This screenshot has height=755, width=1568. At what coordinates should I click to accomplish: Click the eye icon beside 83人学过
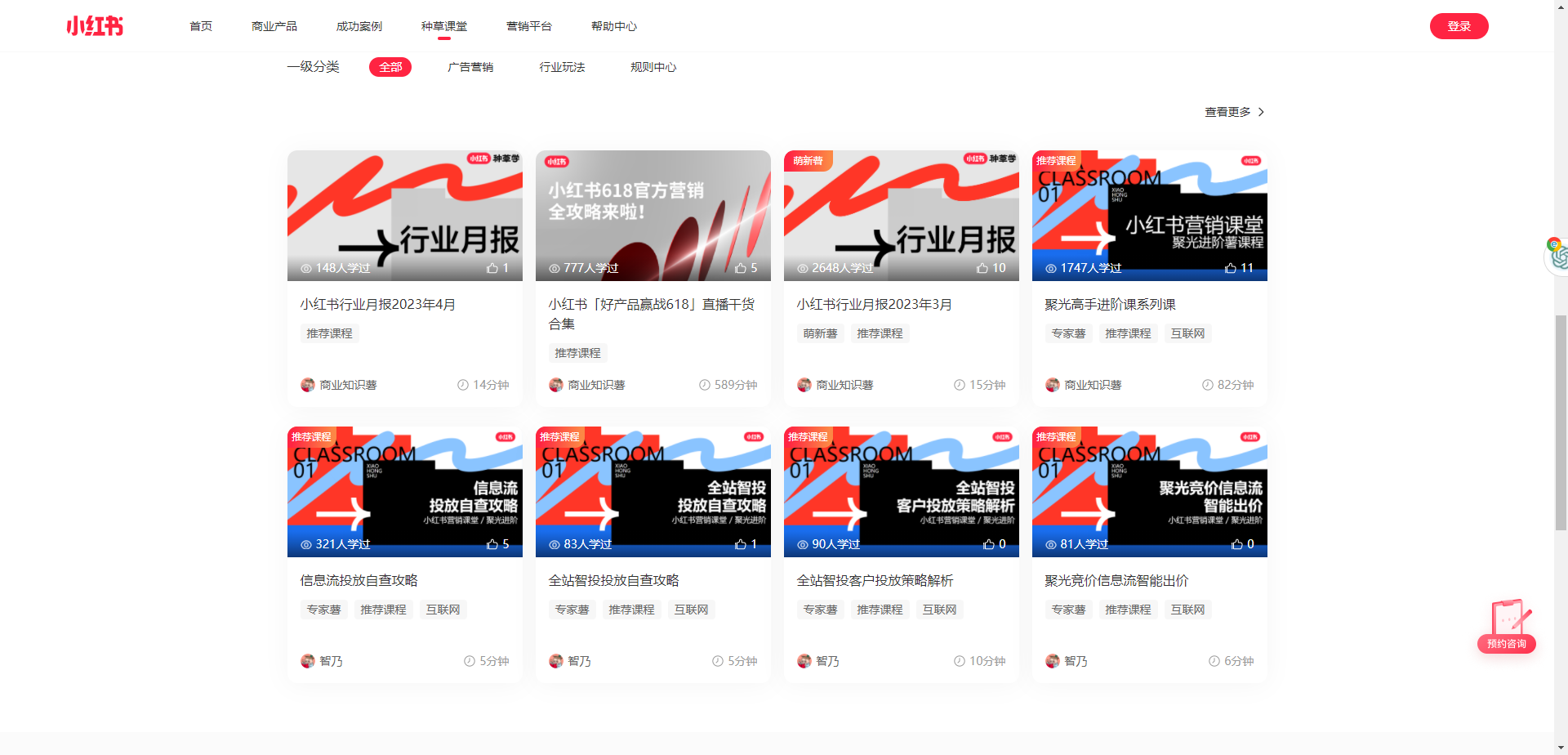click(555, 544)
